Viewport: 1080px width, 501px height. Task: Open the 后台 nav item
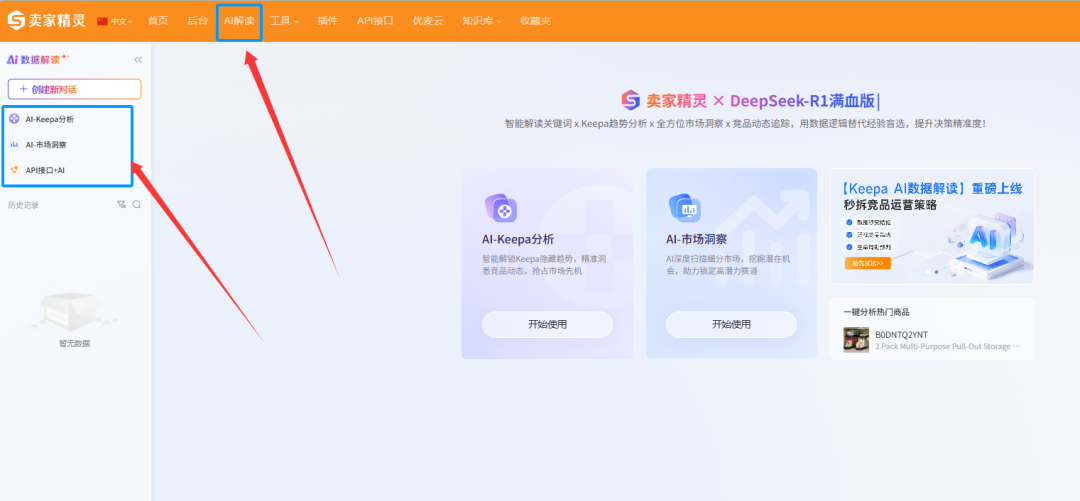click(x=197, y=21)
